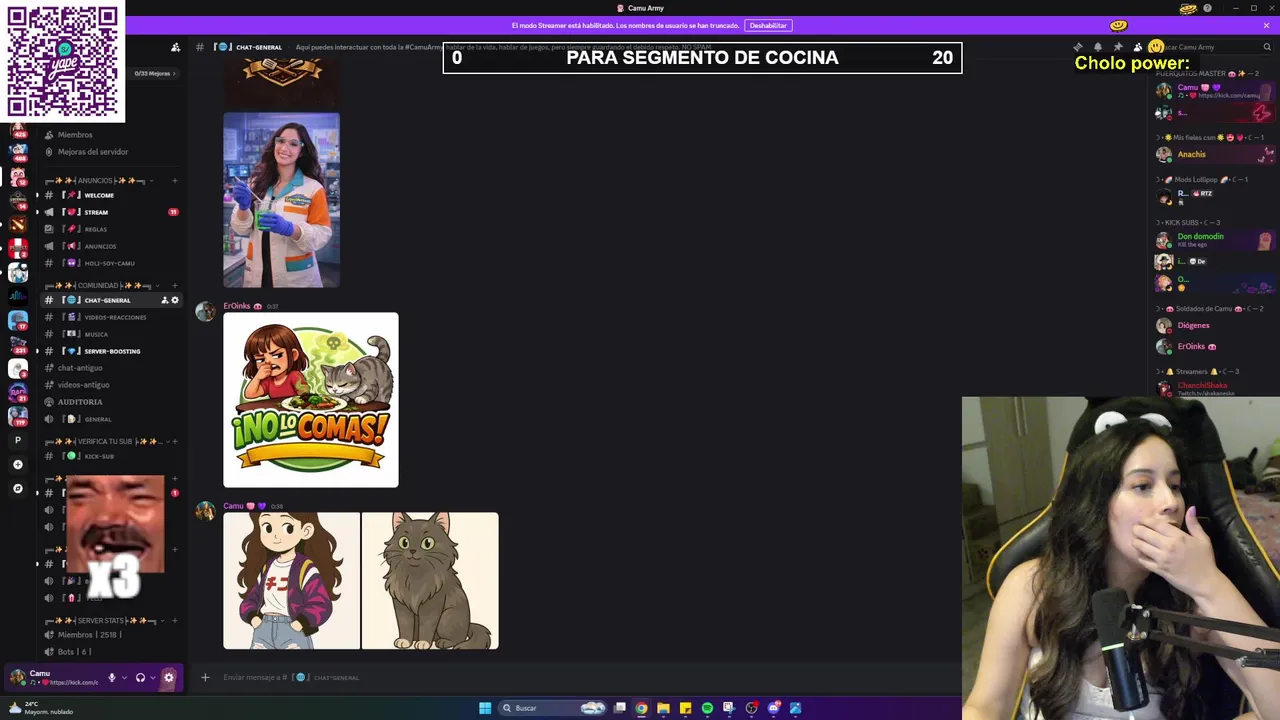The height and width of the screenshot is (720, 1280).
Task: Open Spotify from the taskbar
Action: [x=707, y=708]
